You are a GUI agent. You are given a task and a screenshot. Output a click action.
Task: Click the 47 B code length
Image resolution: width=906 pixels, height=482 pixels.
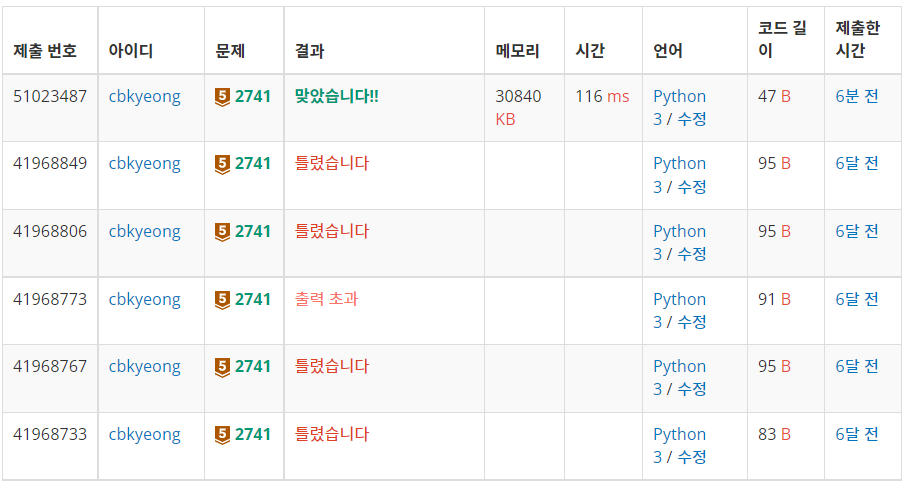tap(774, 97)
